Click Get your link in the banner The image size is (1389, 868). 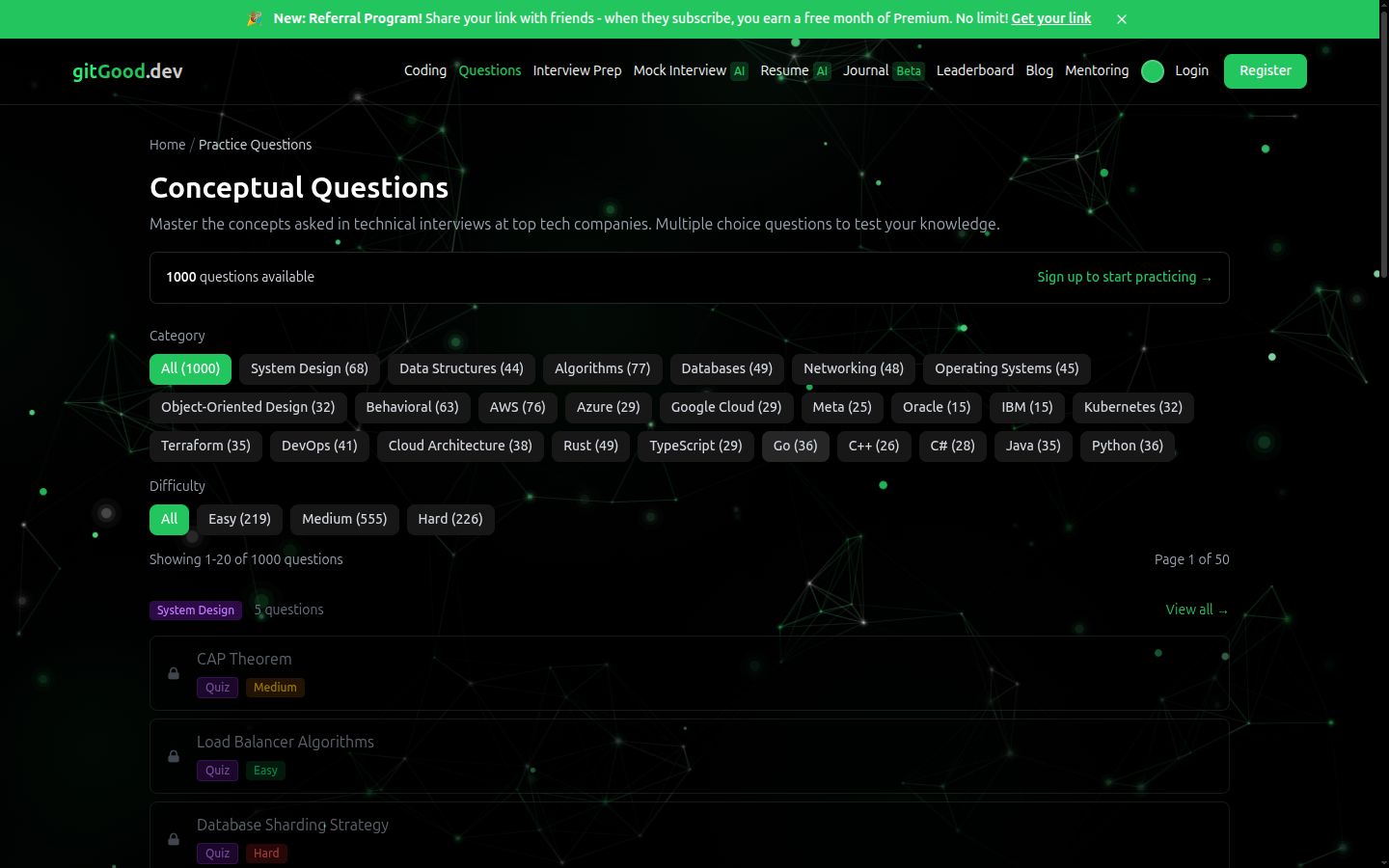tap(1050, 18)
